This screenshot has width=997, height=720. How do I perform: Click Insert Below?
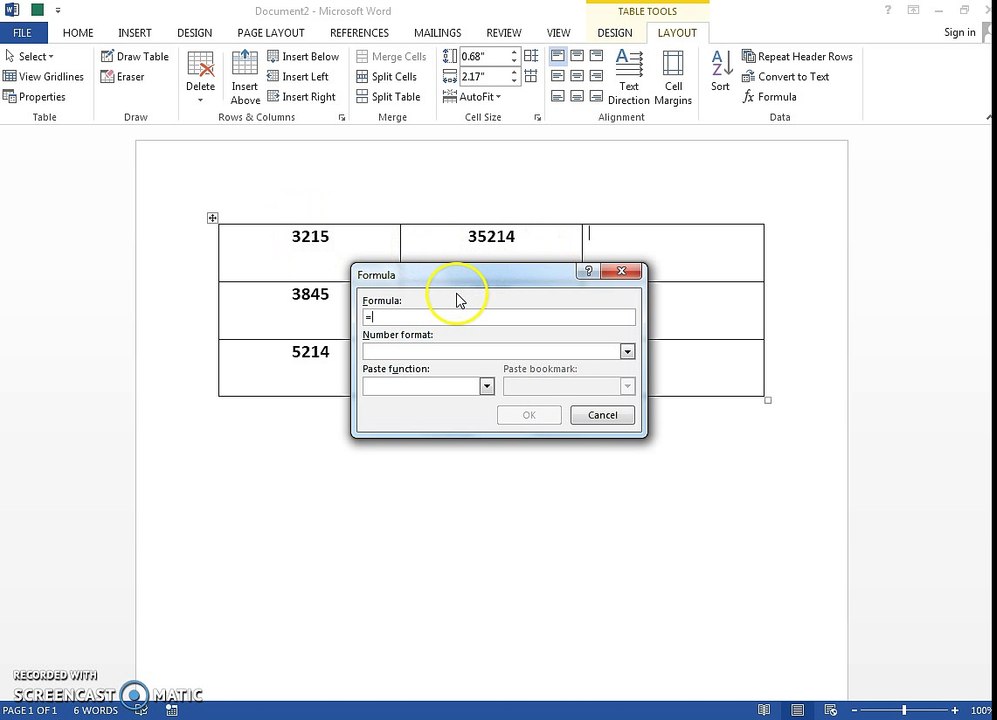click(303, 57)
